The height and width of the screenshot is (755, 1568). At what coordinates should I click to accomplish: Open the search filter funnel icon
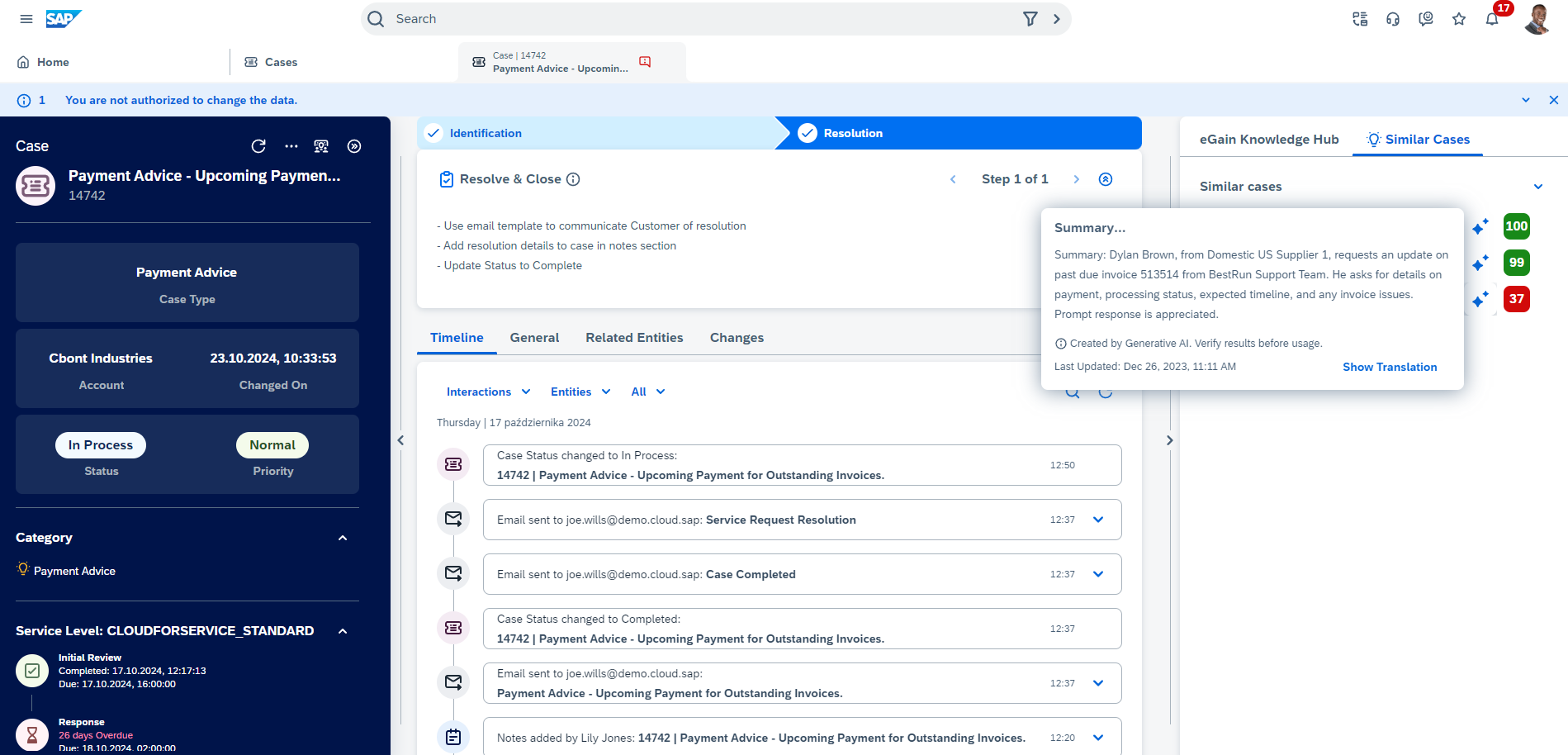(1030, 19)
